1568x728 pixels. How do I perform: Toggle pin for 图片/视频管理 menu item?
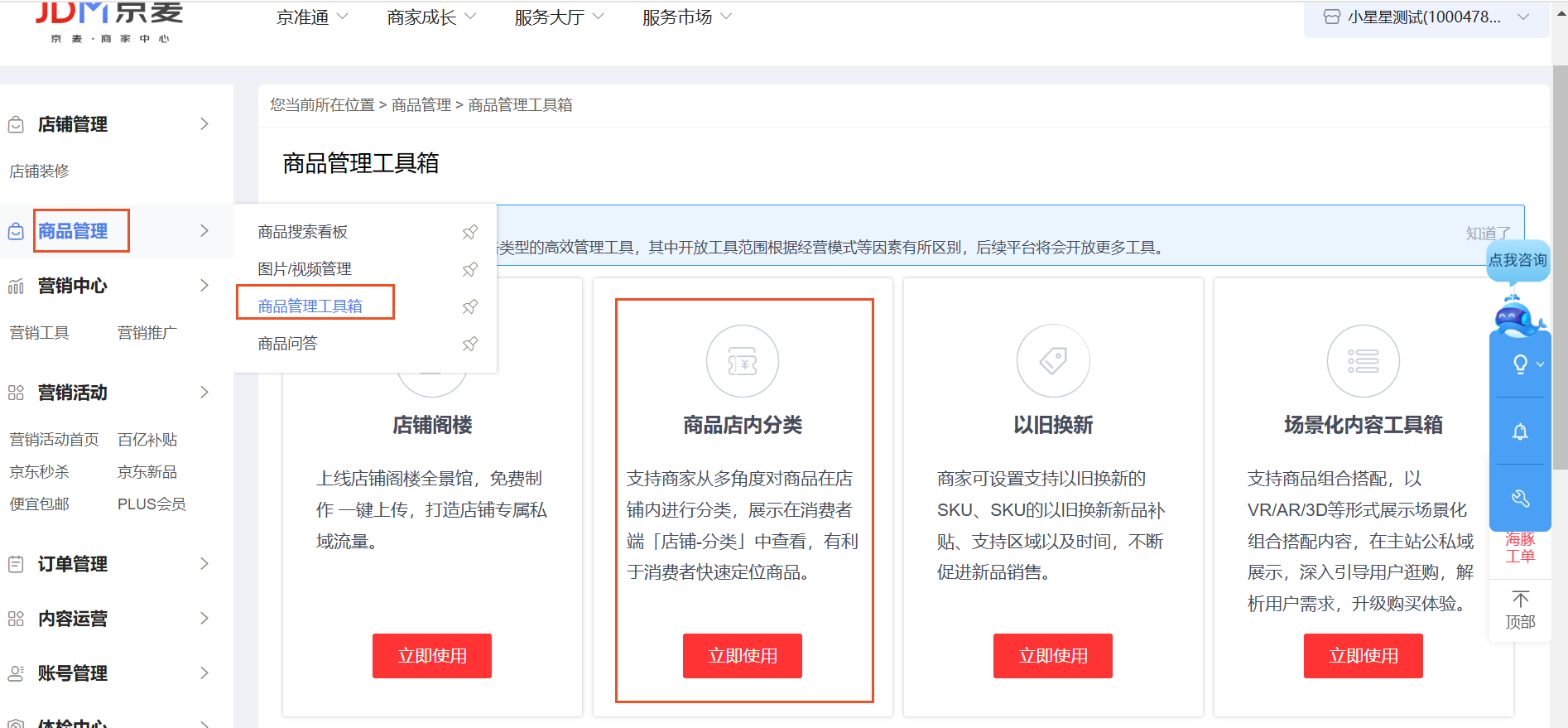point(469,269)
